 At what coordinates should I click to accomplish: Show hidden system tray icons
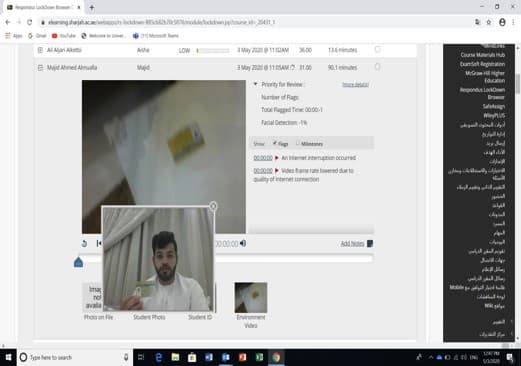(431, 357)
